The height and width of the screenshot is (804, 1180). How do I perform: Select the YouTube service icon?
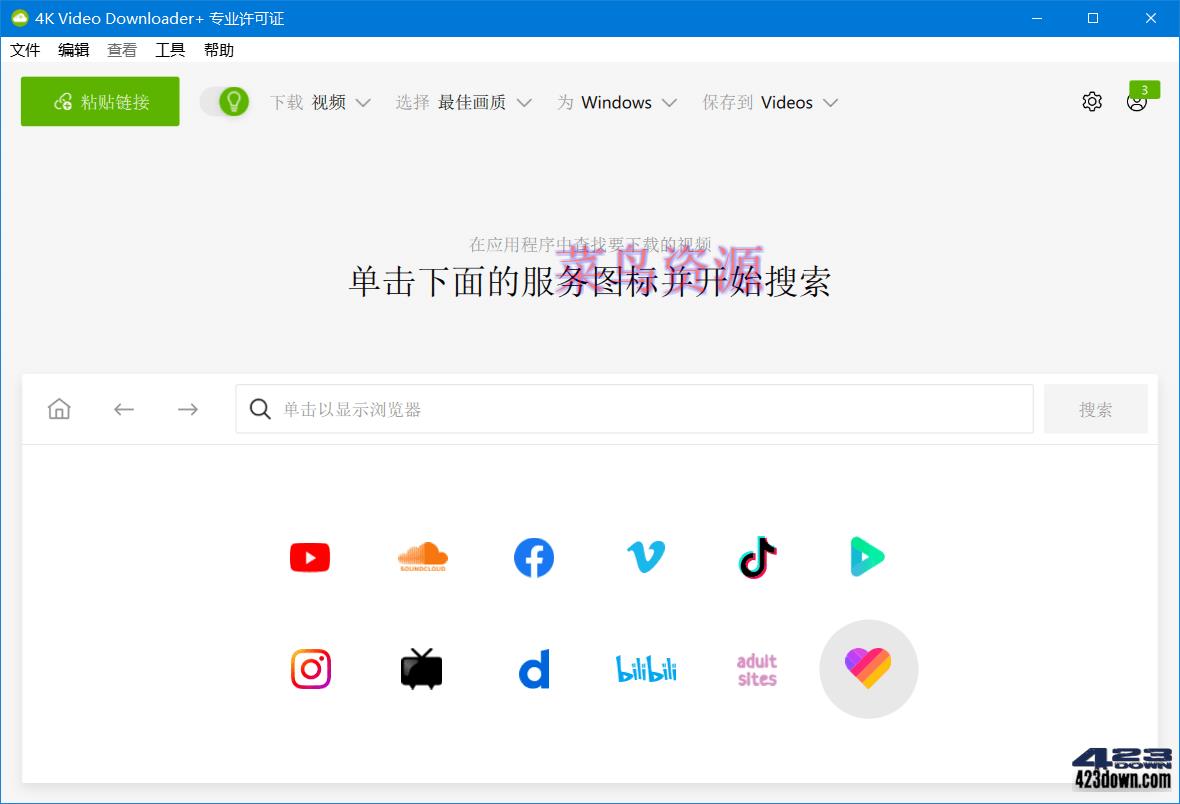coord(309,557)
